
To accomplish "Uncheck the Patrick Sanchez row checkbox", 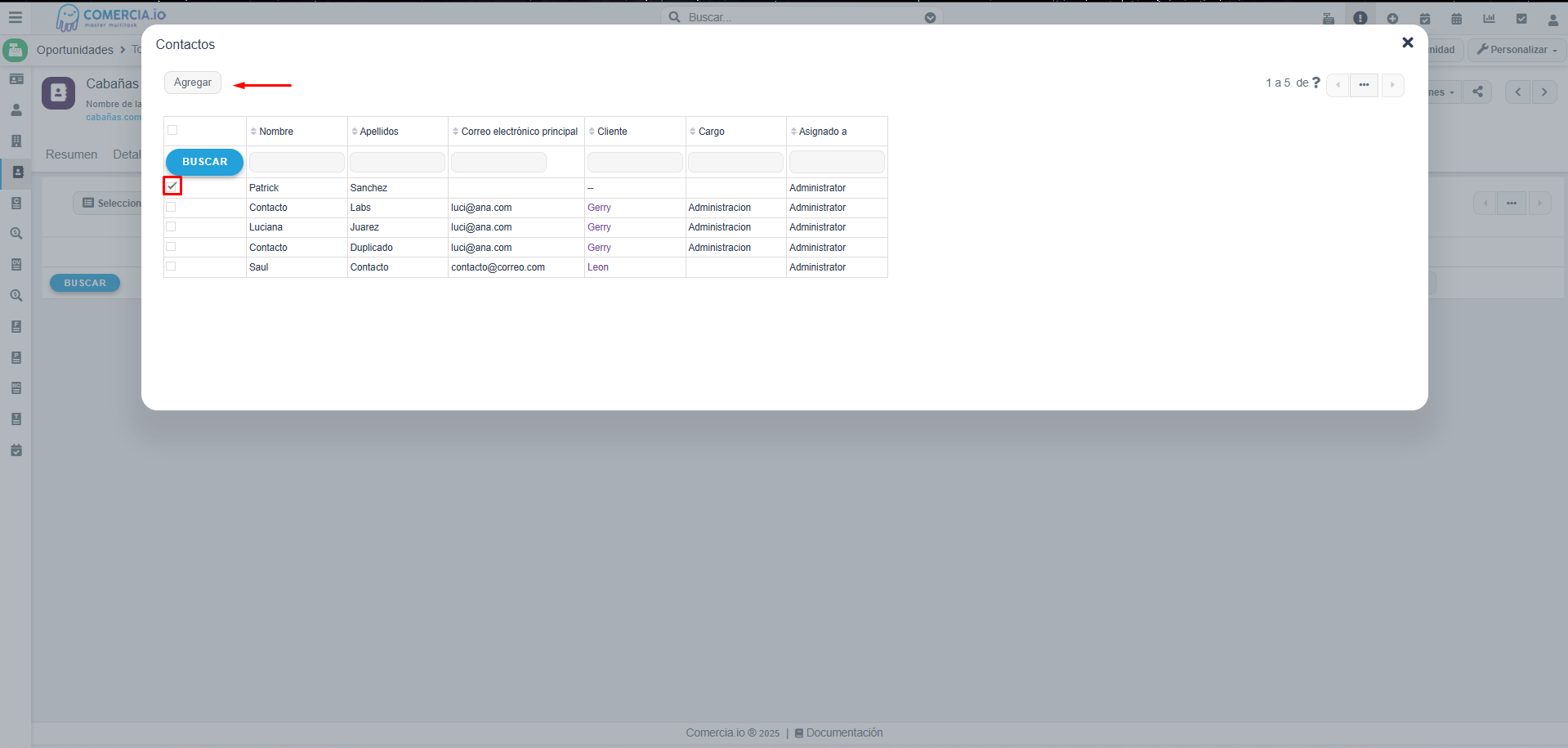I will tap(172, 186).
